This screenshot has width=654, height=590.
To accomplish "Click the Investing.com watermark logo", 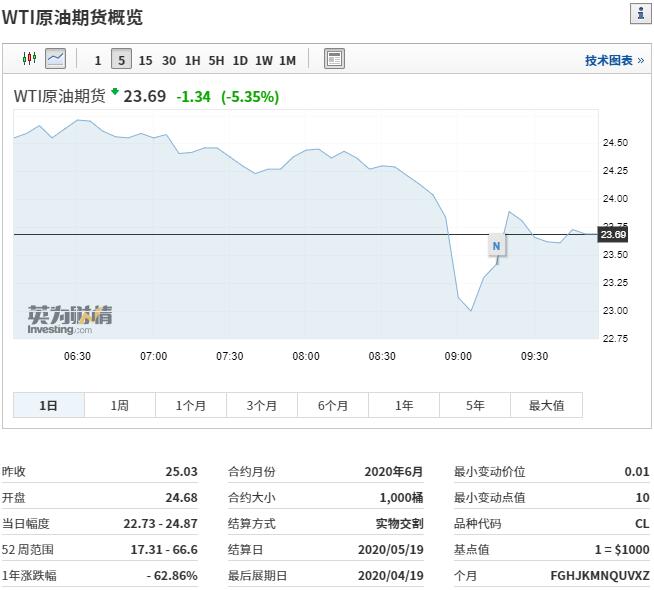I will [x=69, y=319].
